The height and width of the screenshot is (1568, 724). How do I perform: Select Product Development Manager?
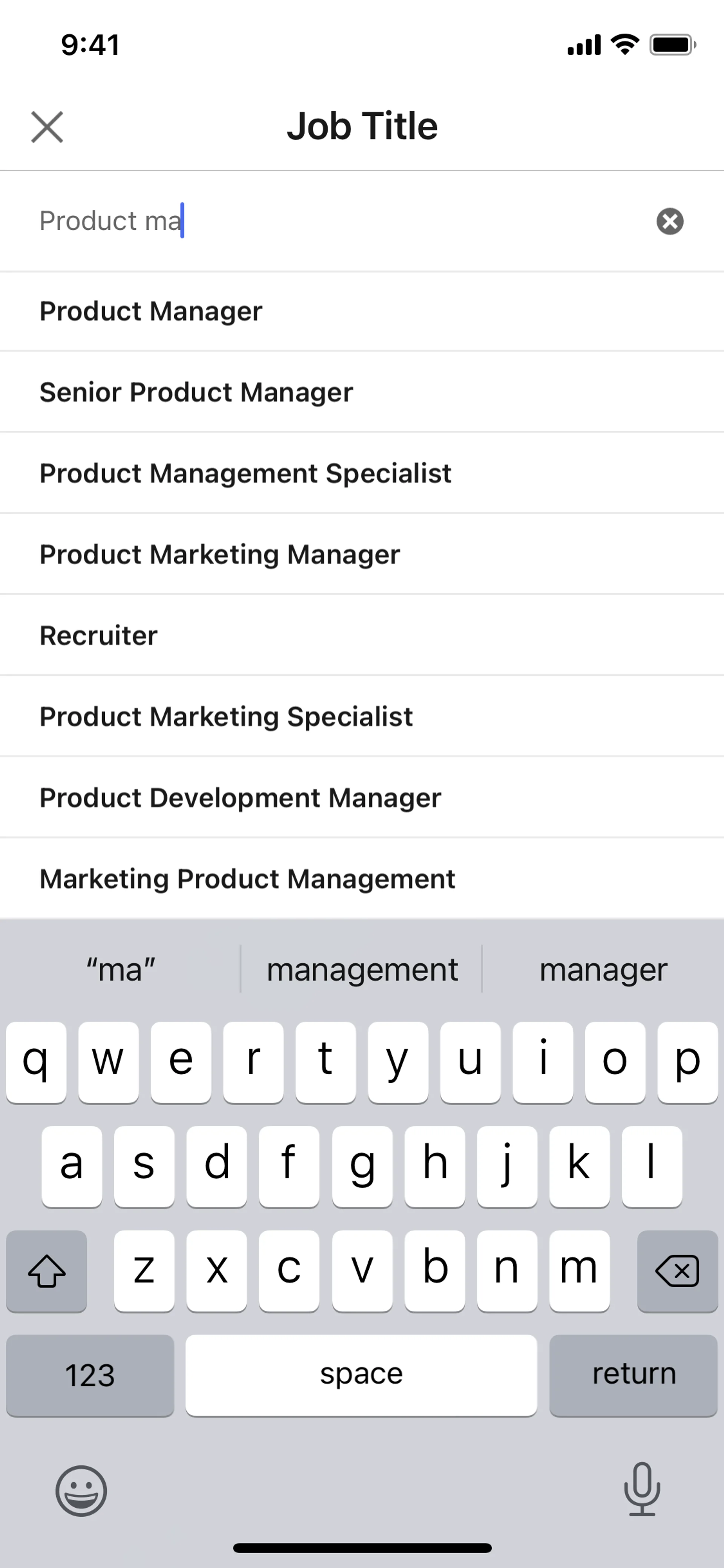pyautogui.click(x=240, y=797)
